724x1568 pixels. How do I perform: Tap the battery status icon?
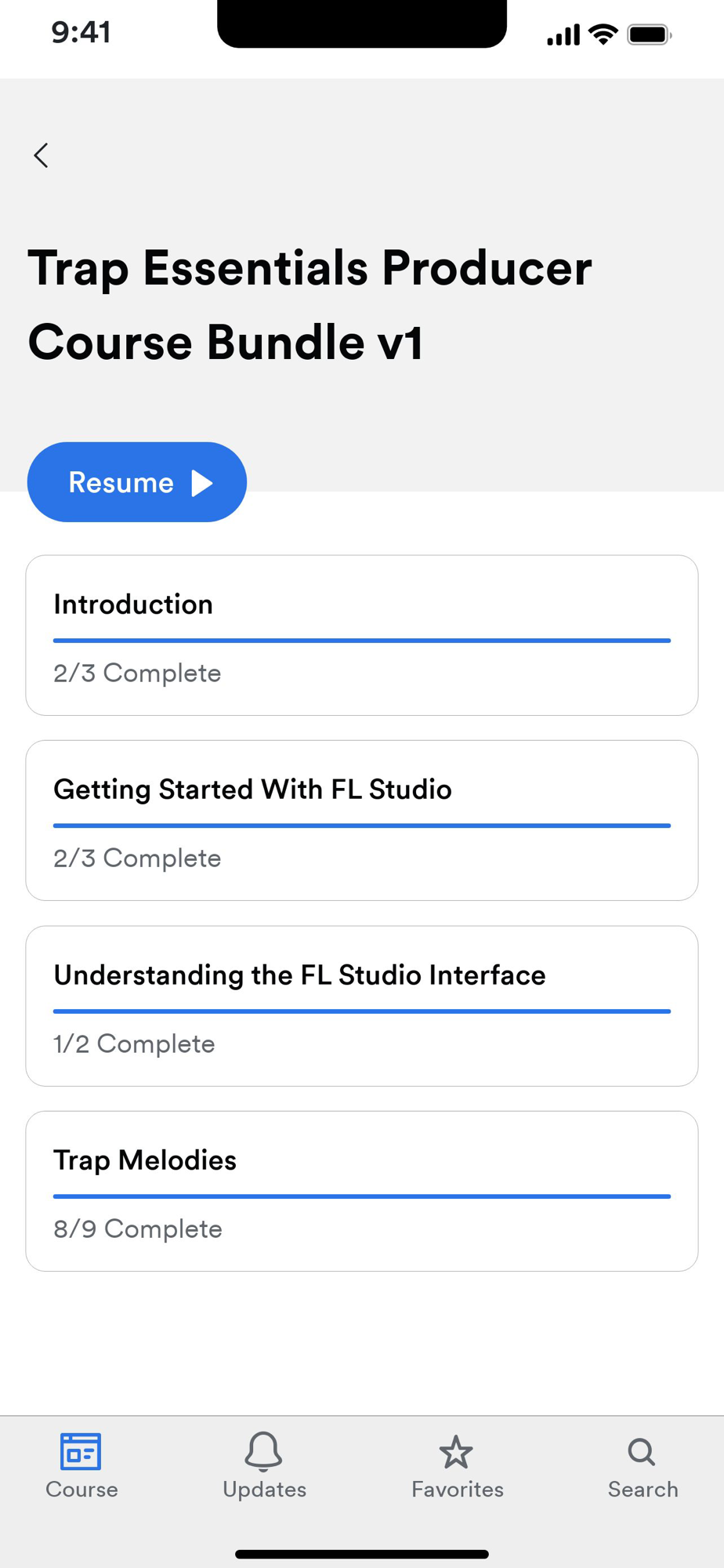[649, 35]
